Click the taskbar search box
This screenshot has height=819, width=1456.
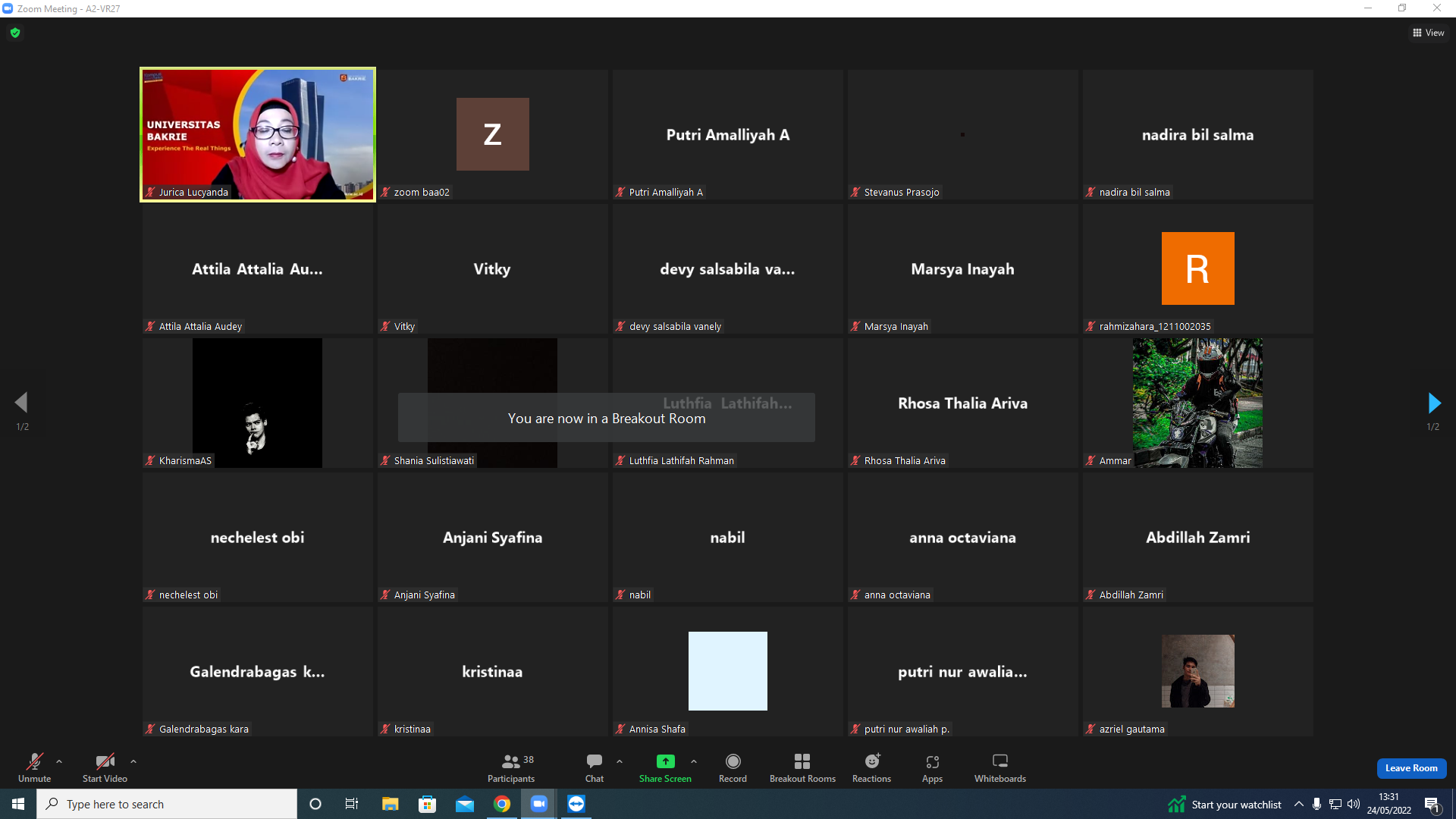(167, 804)
